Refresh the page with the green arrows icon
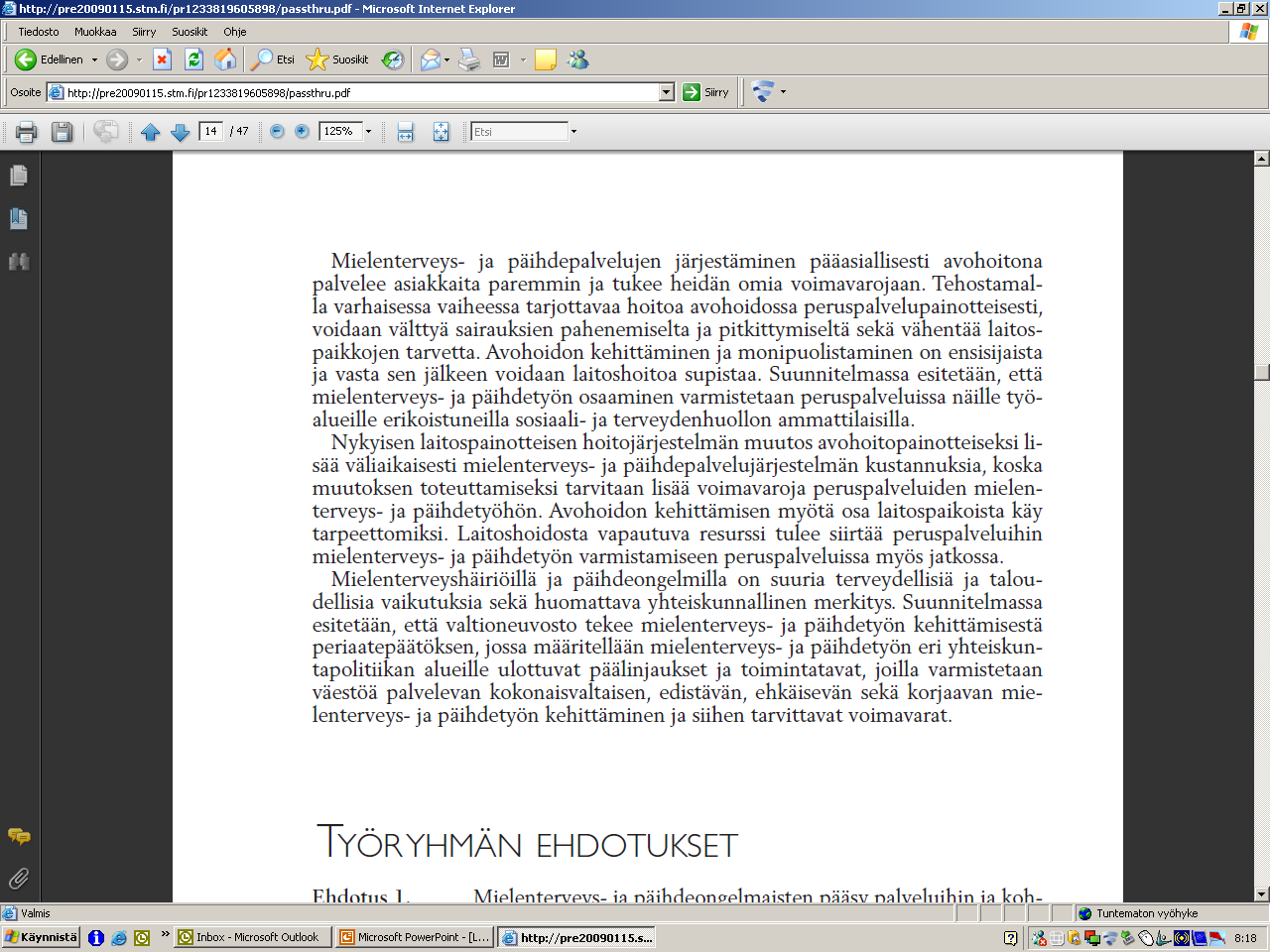 click(x=194, y=59)
